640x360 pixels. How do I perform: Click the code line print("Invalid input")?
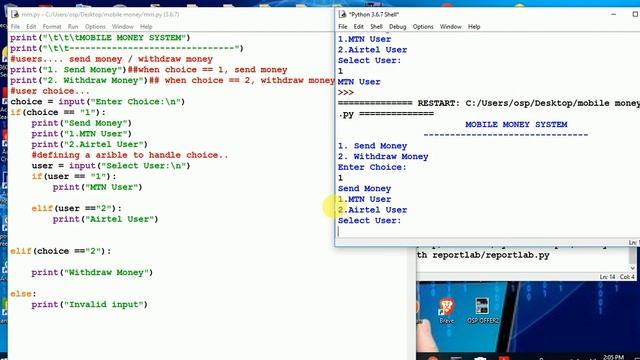[89, 304]
